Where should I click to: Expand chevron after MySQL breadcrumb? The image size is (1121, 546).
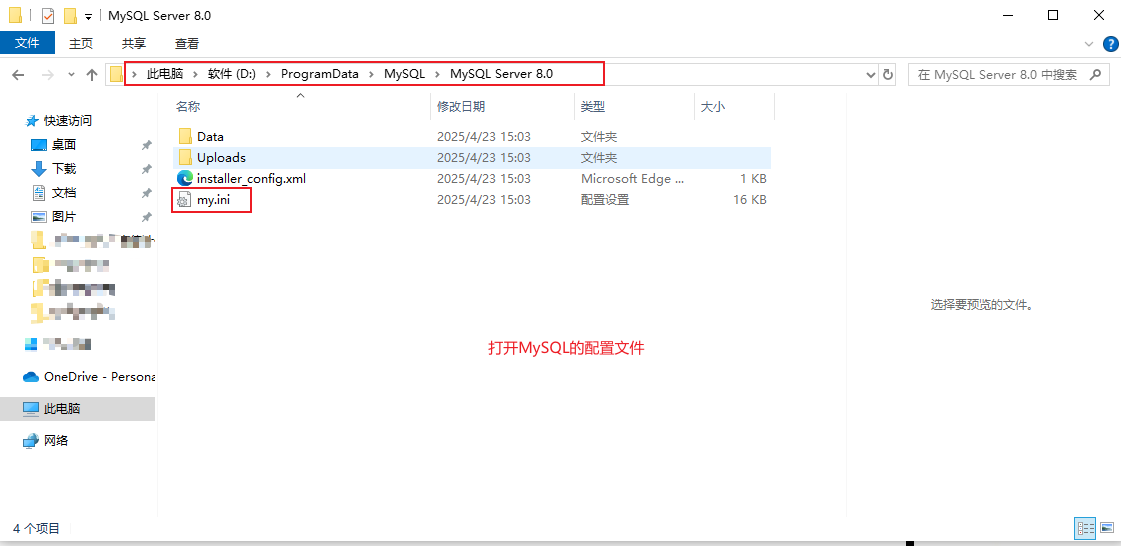(x=437, y=74)
